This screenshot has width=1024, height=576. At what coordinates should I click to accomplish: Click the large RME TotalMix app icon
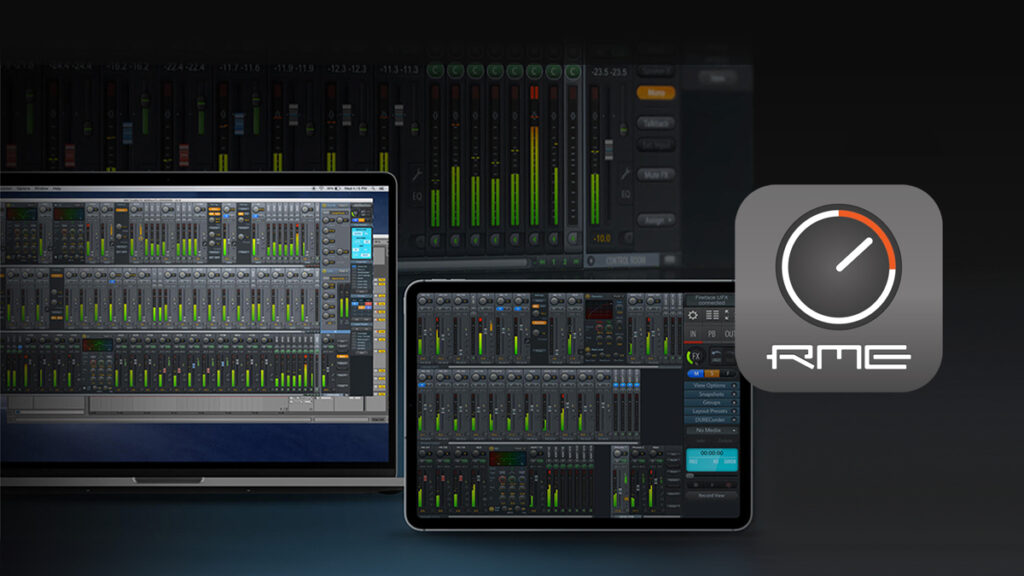click(x=838, y=288)
